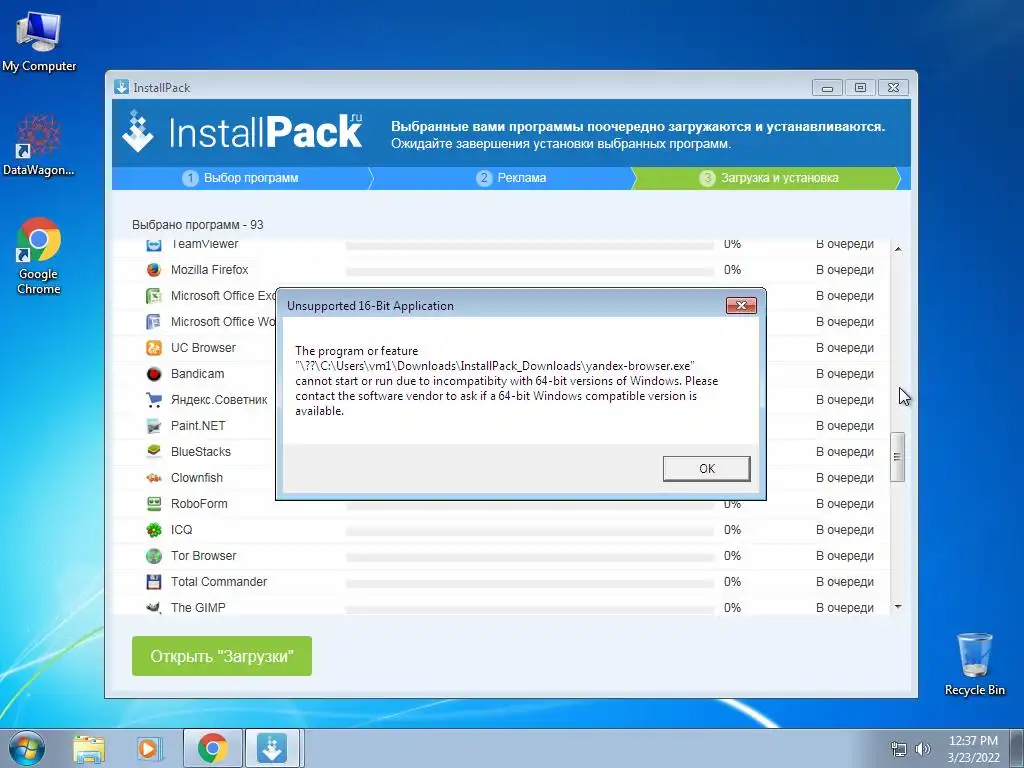The height and width of the screenshot is (768, 1024).
Task: Click the 0% value for ICQ
Action: [x=732, y=530]
